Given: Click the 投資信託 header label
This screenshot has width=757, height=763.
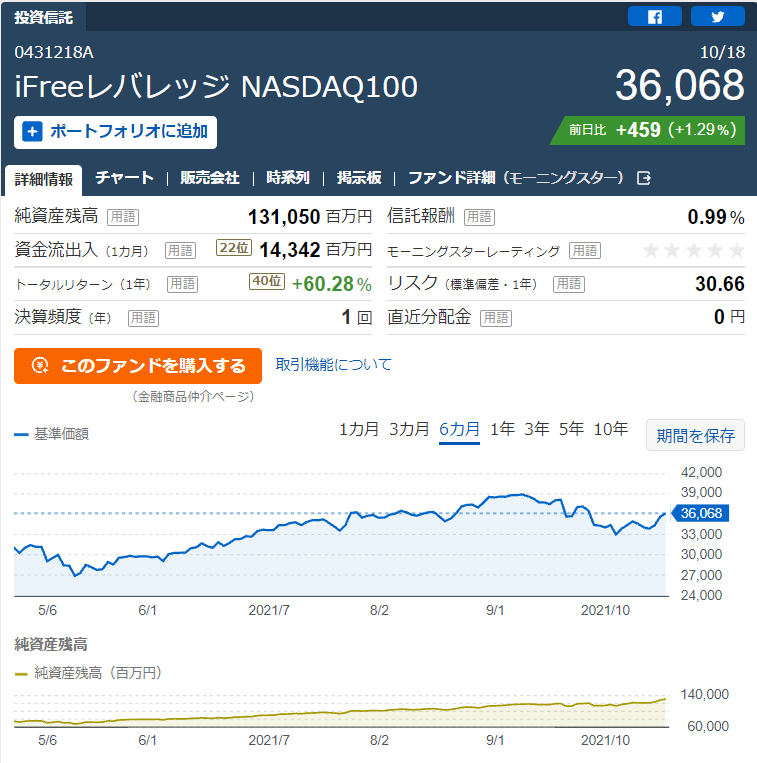Looking at the screenshot, I should click(x=43, y=18).
